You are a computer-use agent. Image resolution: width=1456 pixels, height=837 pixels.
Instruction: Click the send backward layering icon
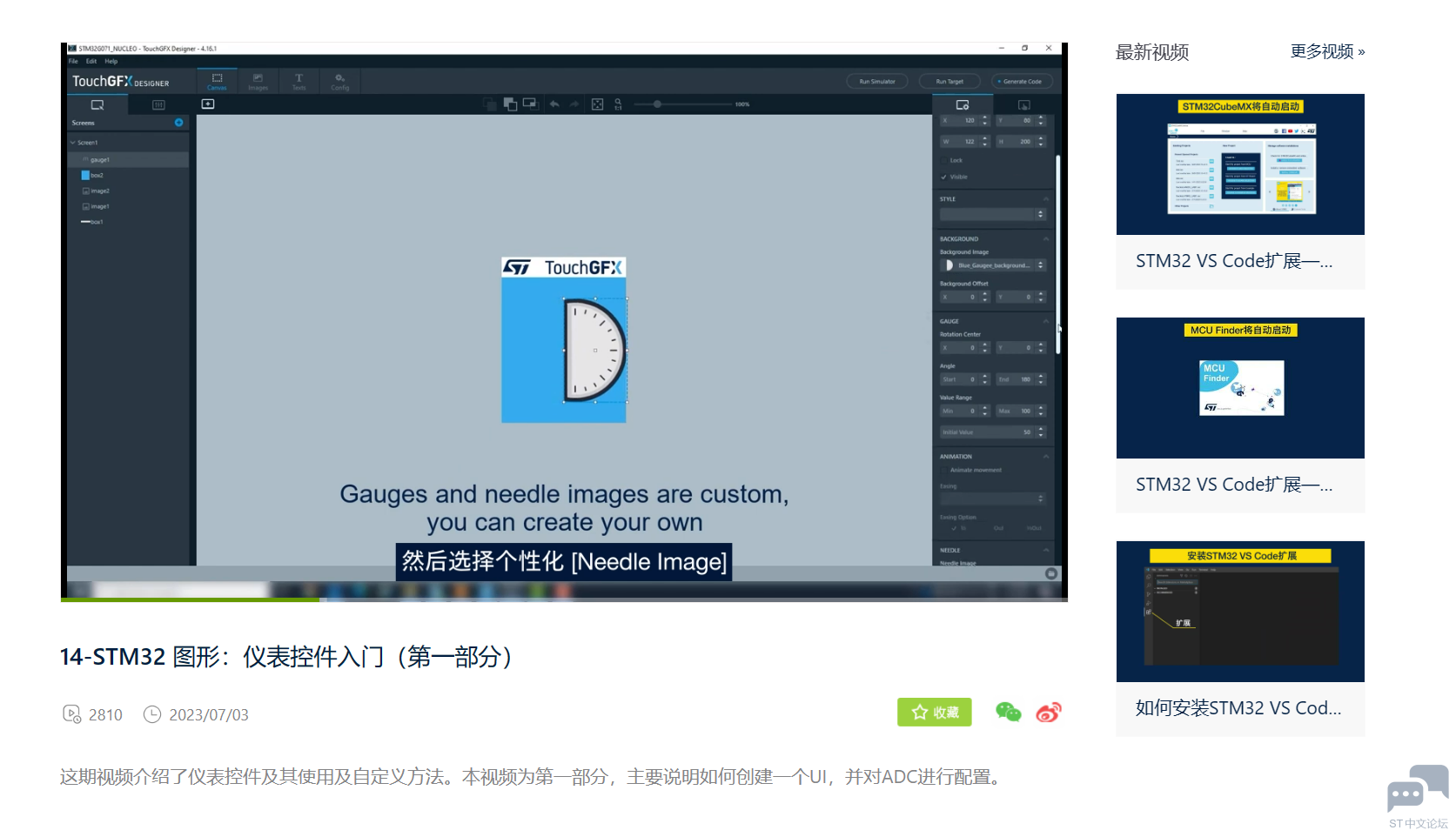click(x=490, y=104)
